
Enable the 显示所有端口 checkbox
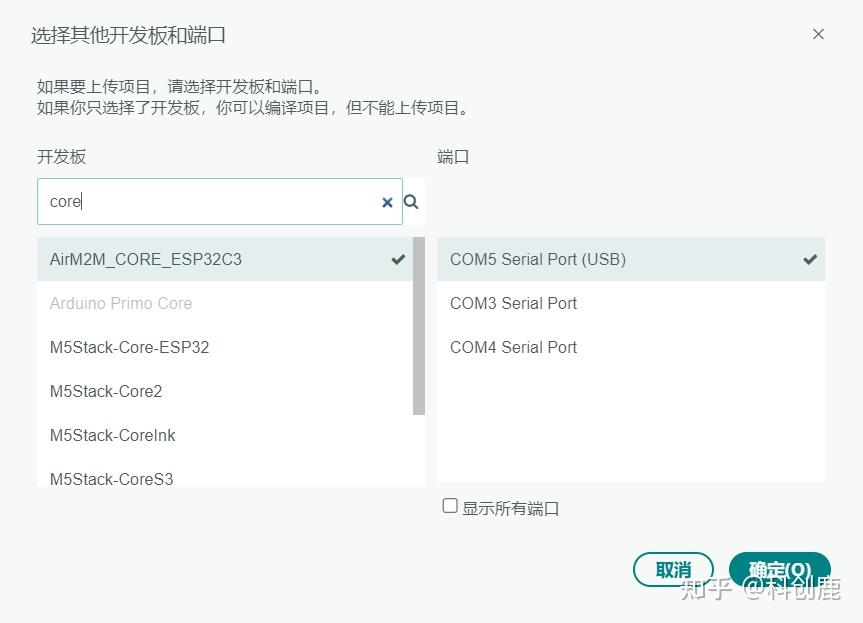(x=450, y=506)
